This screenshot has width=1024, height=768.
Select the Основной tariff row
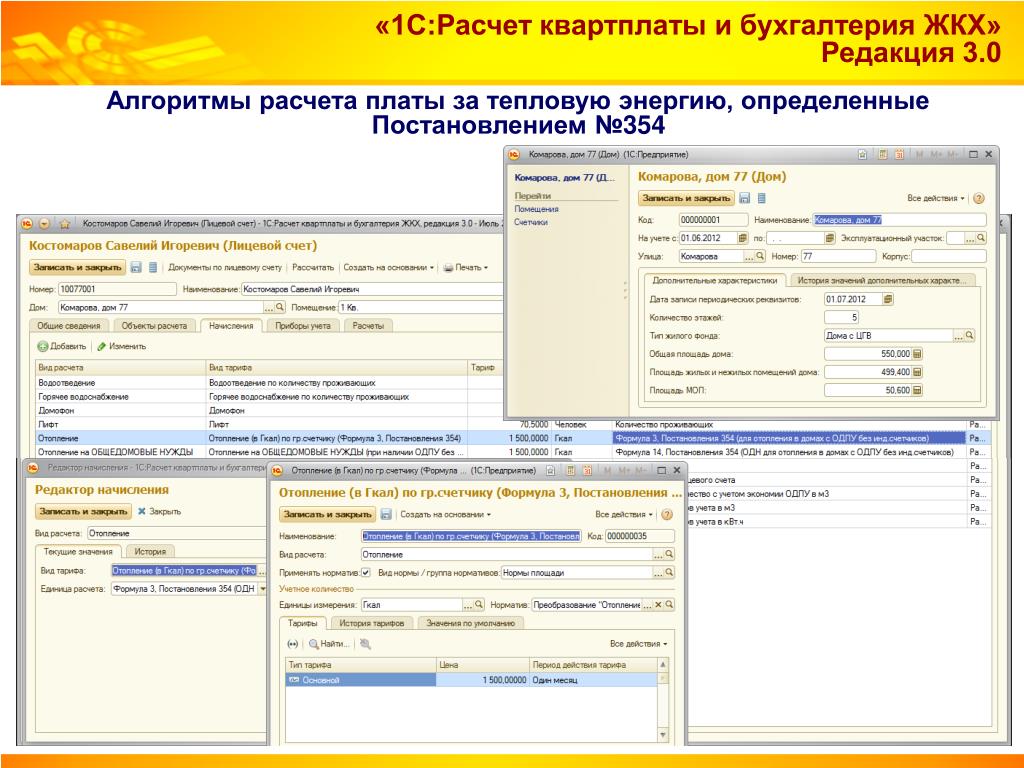click(x=472, y=680)
